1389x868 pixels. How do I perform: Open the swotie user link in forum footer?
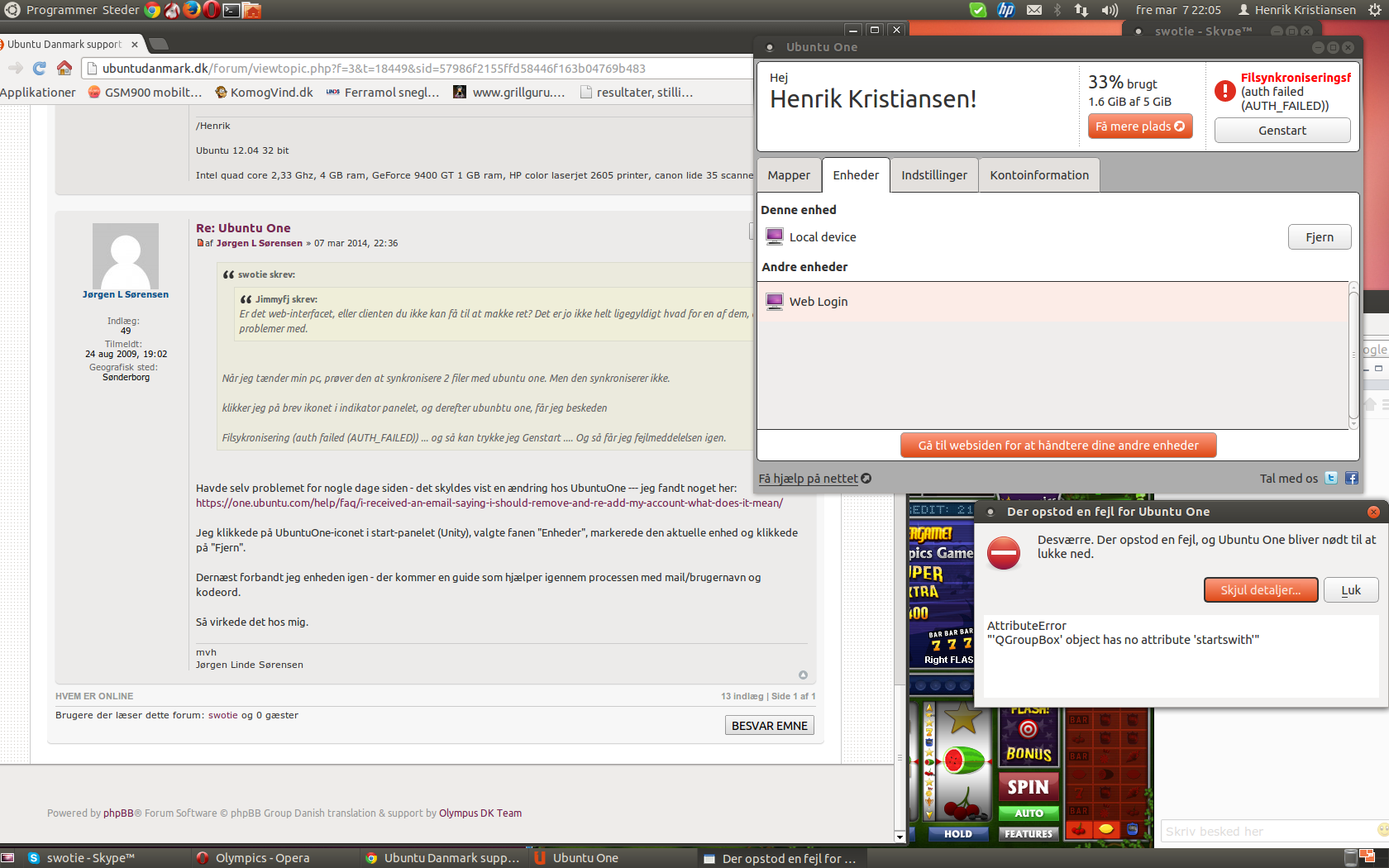tap(222, 715)
